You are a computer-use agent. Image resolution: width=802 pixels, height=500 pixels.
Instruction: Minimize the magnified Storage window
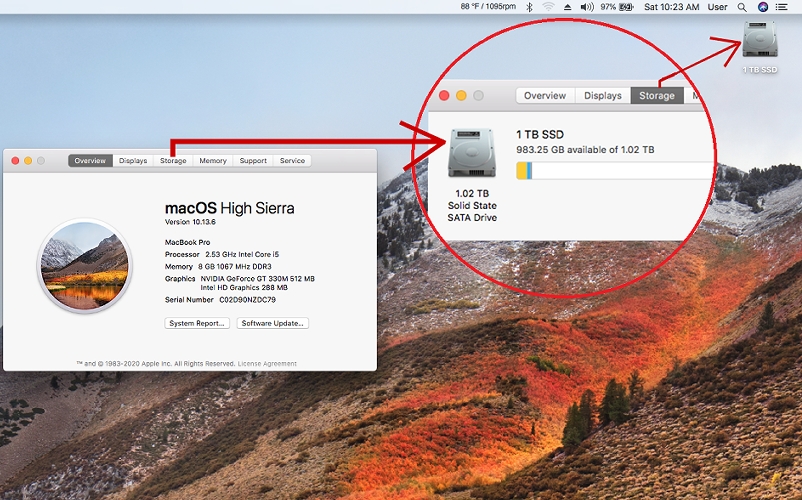pos(461,96)
